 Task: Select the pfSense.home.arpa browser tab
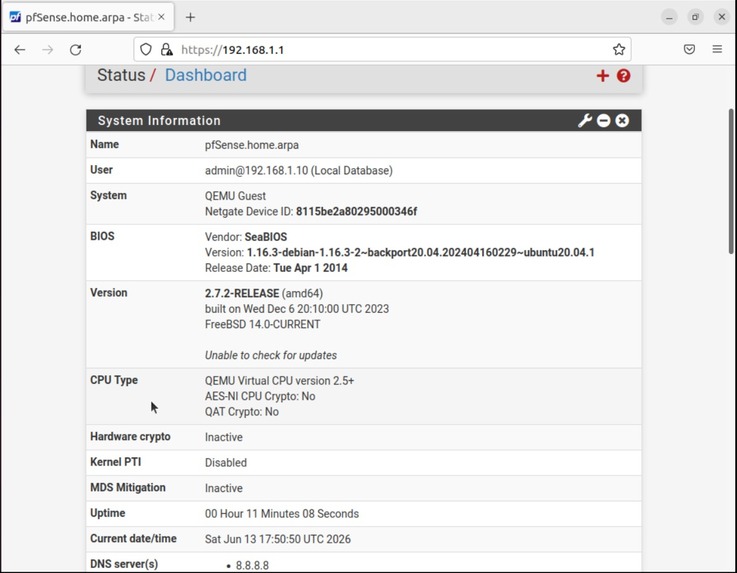point(88,17)
